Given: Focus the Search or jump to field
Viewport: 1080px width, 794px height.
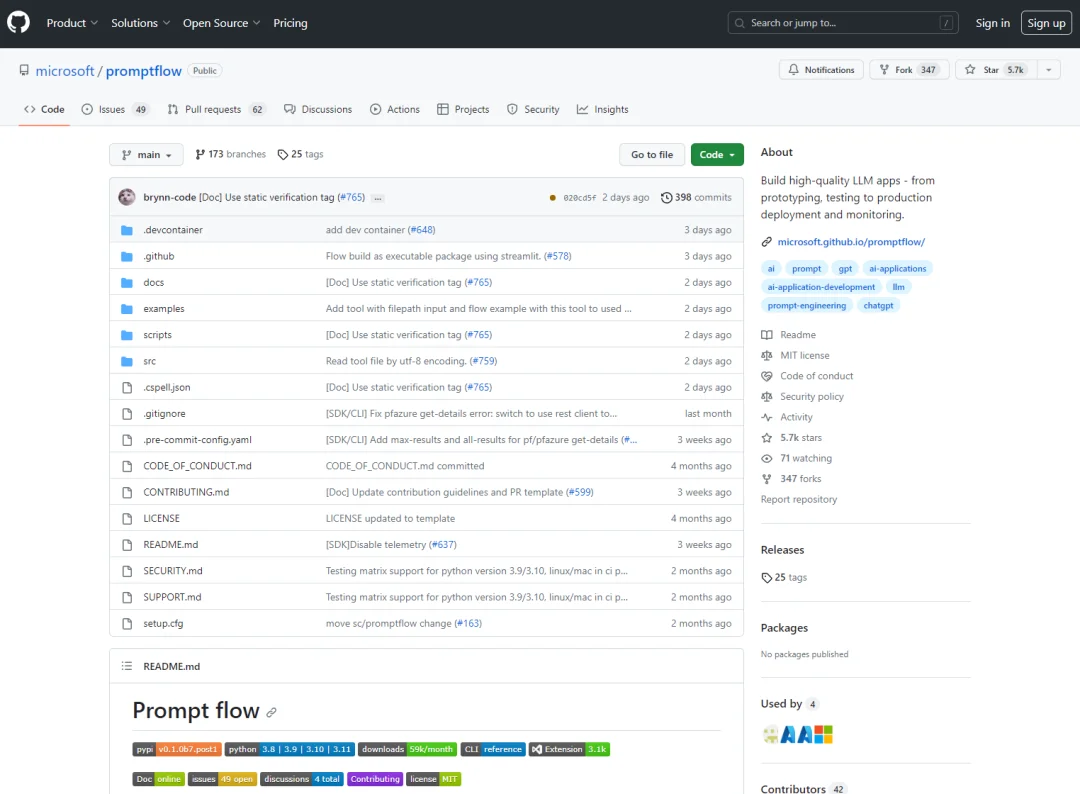Looking at the screenshot, I should point(842,23).
